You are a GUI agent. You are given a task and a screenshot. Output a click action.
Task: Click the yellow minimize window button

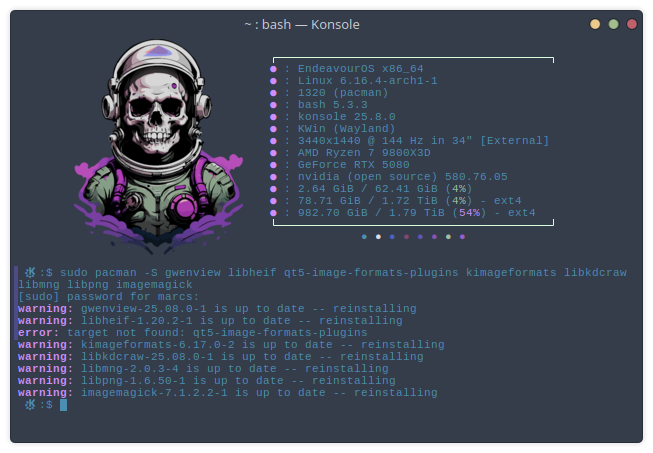click(595, 24)
